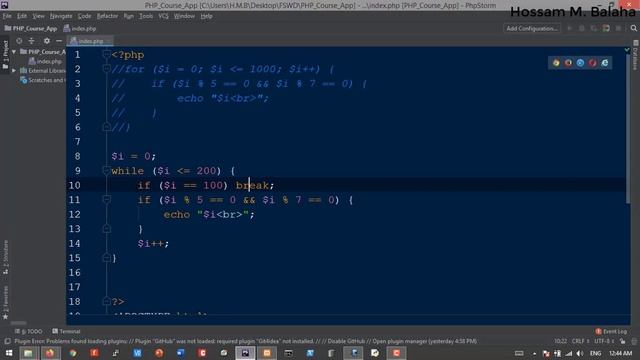Open the Edit menu

[x=22, y=16]
